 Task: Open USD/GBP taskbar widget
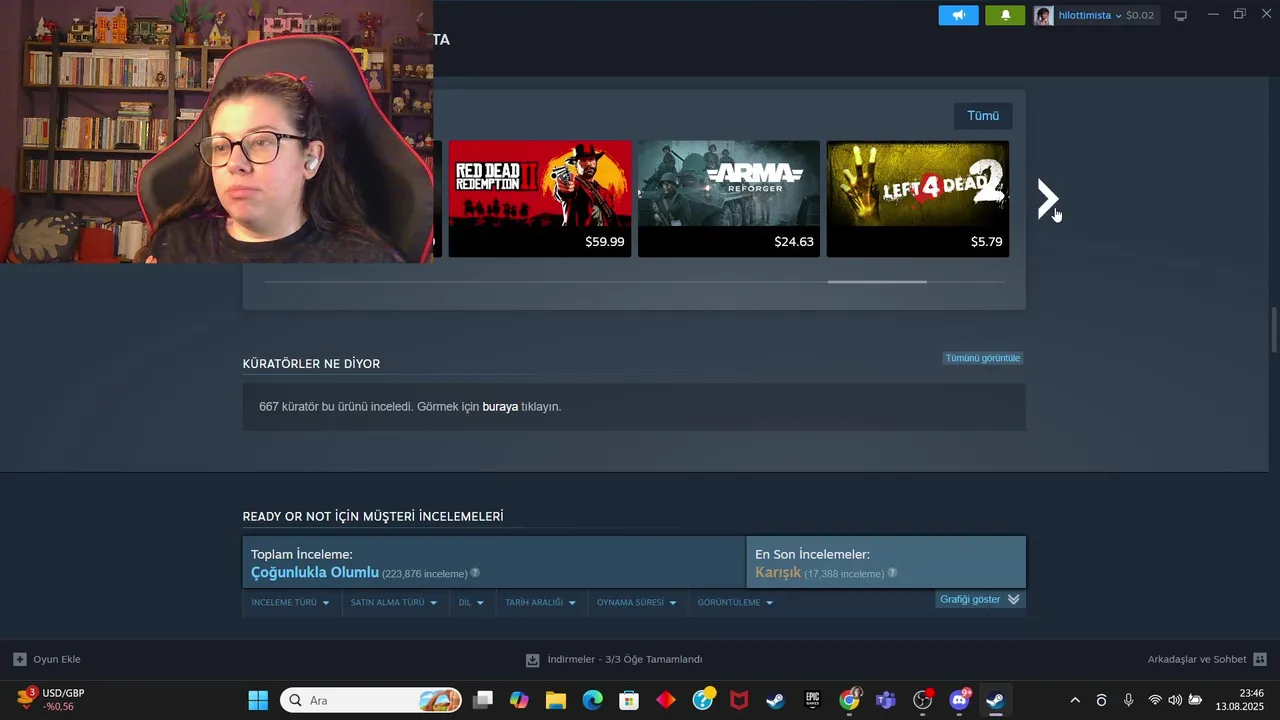(x=50, y=699)
